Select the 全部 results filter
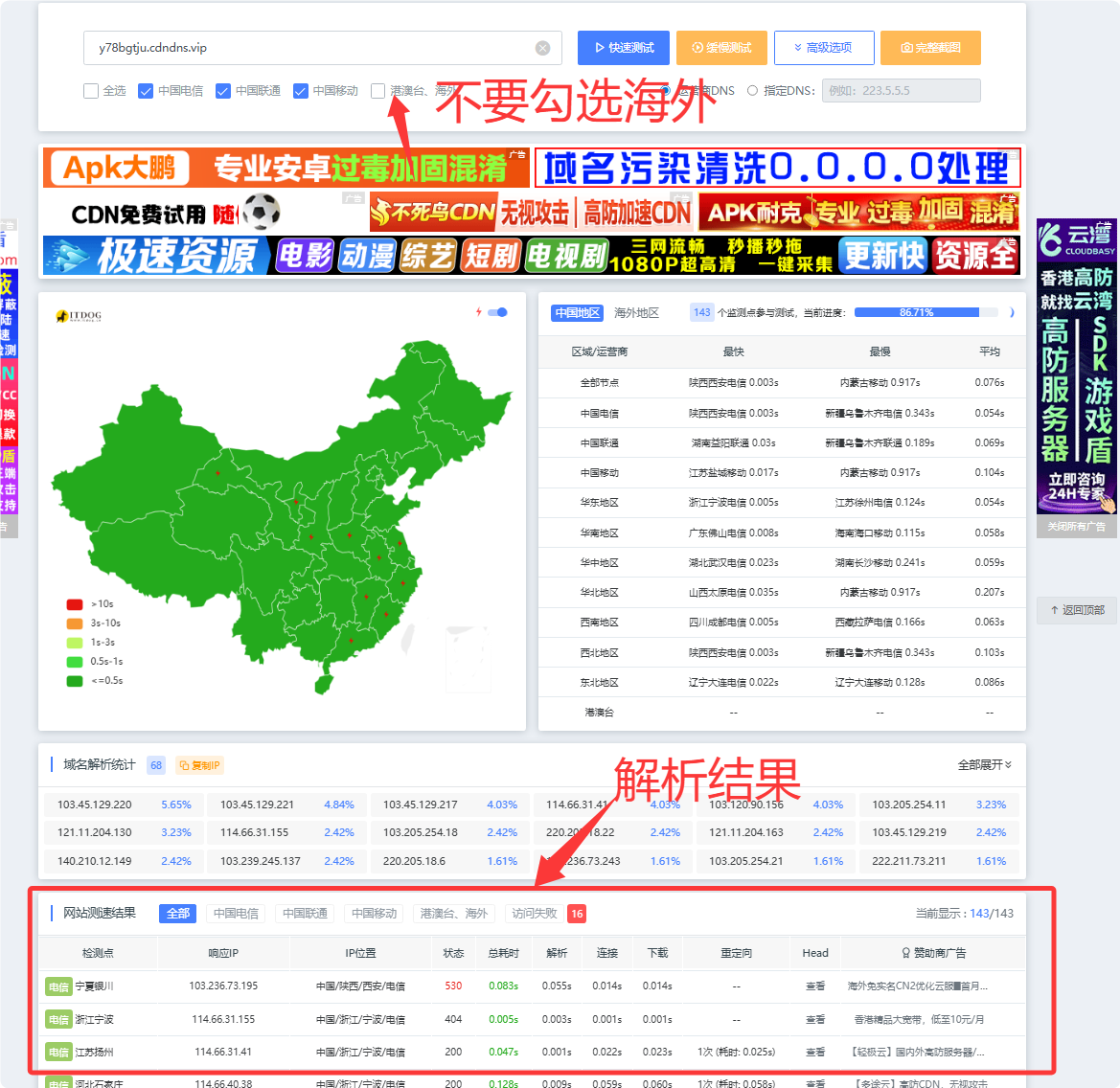 (178, 914)
